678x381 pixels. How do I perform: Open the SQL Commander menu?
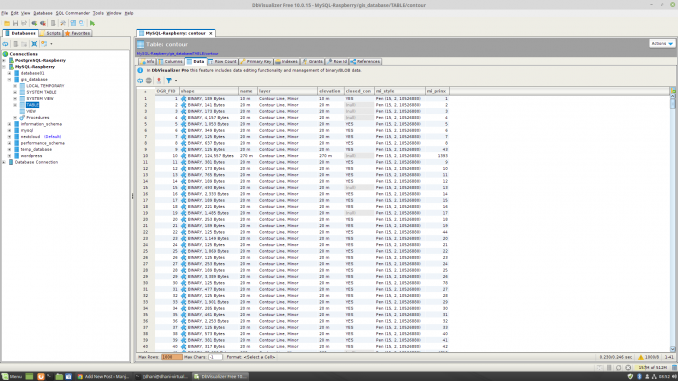pyautogui.click(x=73, y=13)
